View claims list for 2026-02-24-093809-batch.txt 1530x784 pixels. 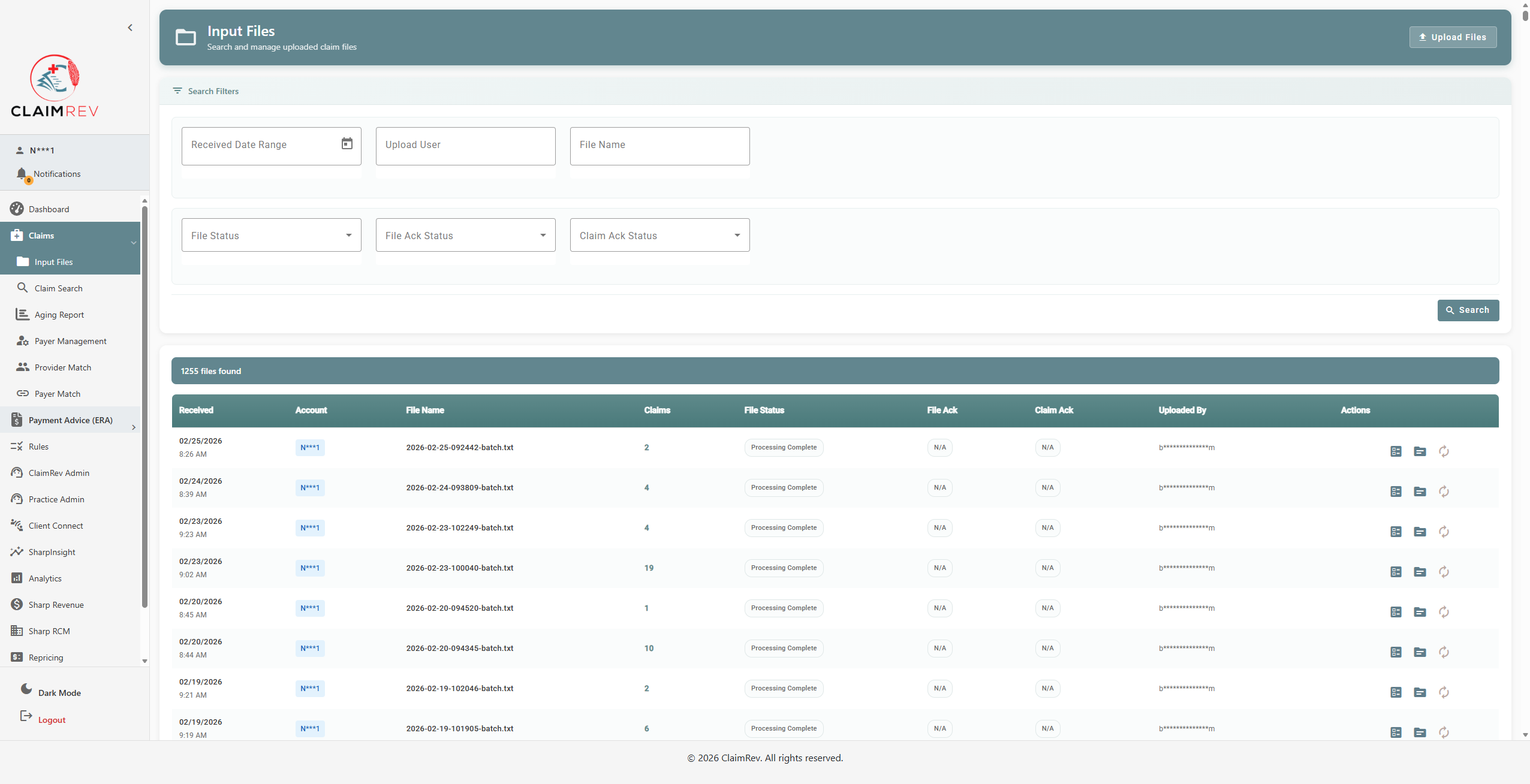1396,491
